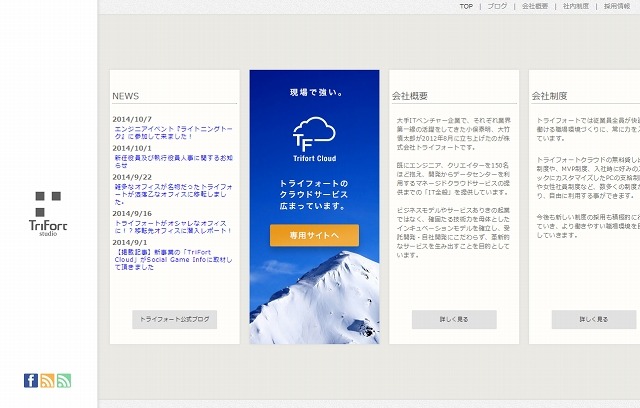Click 詳しく見る button under 会社概要 card
This screenshot has height=408, width=640.
[454, 319]
